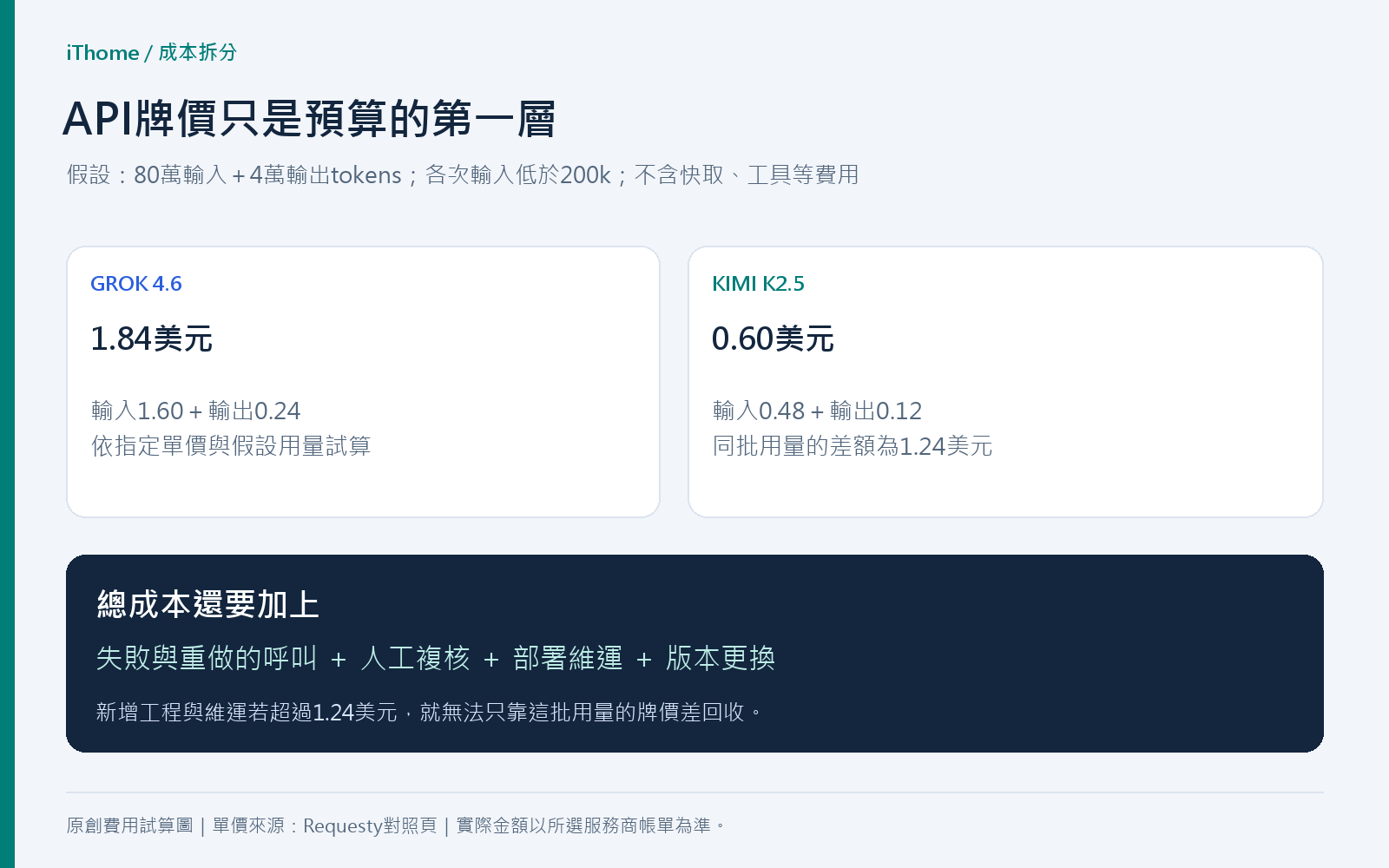The height and width of the screenshot is (868, 1389).
Task: Click the note '依指定單價與假設用量試算'
Action: click(x=231, y=446)
